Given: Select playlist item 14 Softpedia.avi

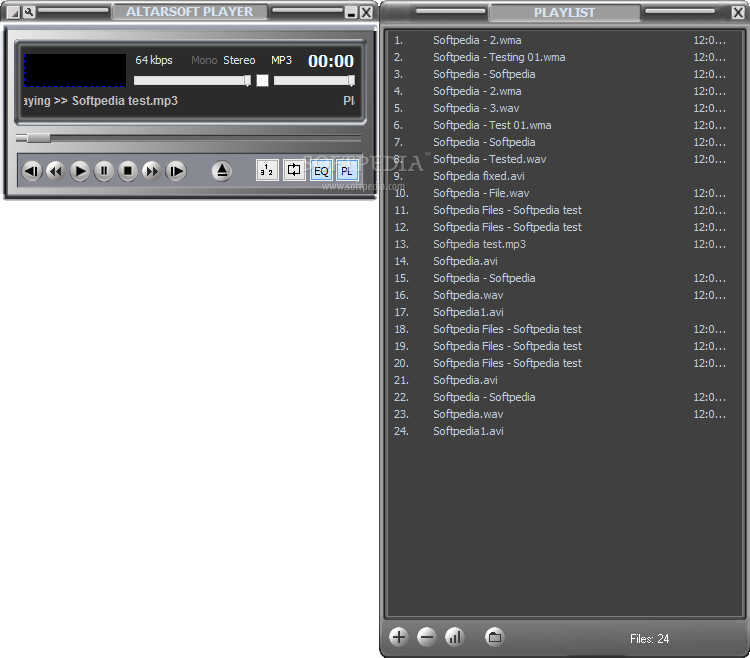Looking at the screenshot, I should [564, 261].
